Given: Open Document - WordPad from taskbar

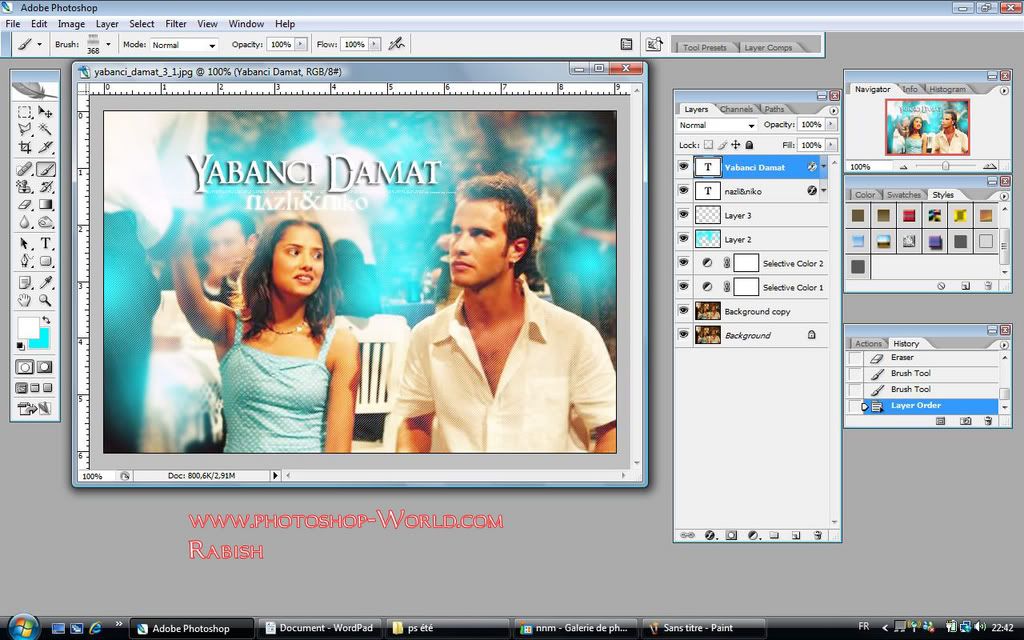Looking at the screenshot, I should (320, 628).
